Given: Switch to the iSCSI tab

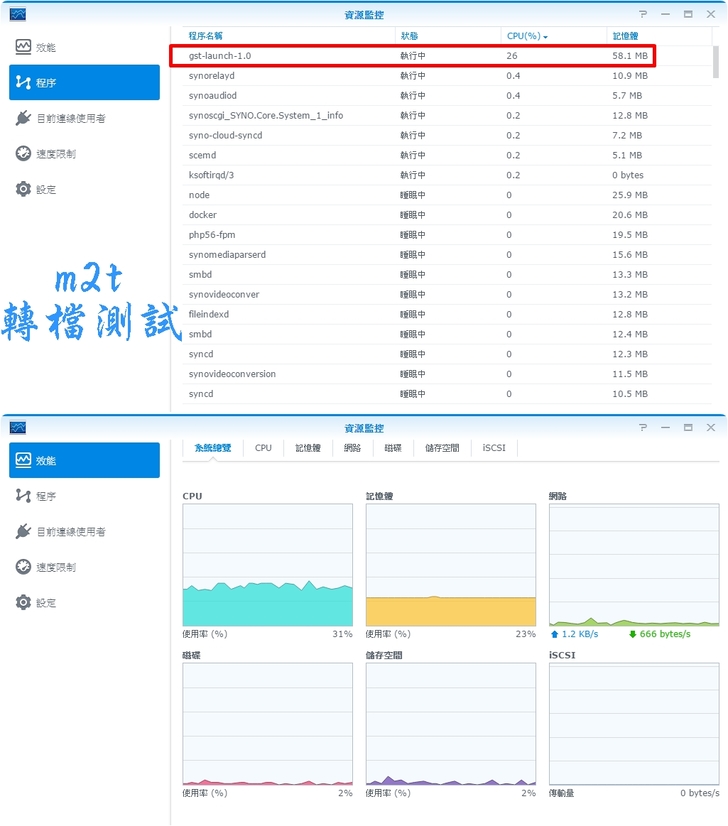Looking at the screenshot, I should coord(494,448).
